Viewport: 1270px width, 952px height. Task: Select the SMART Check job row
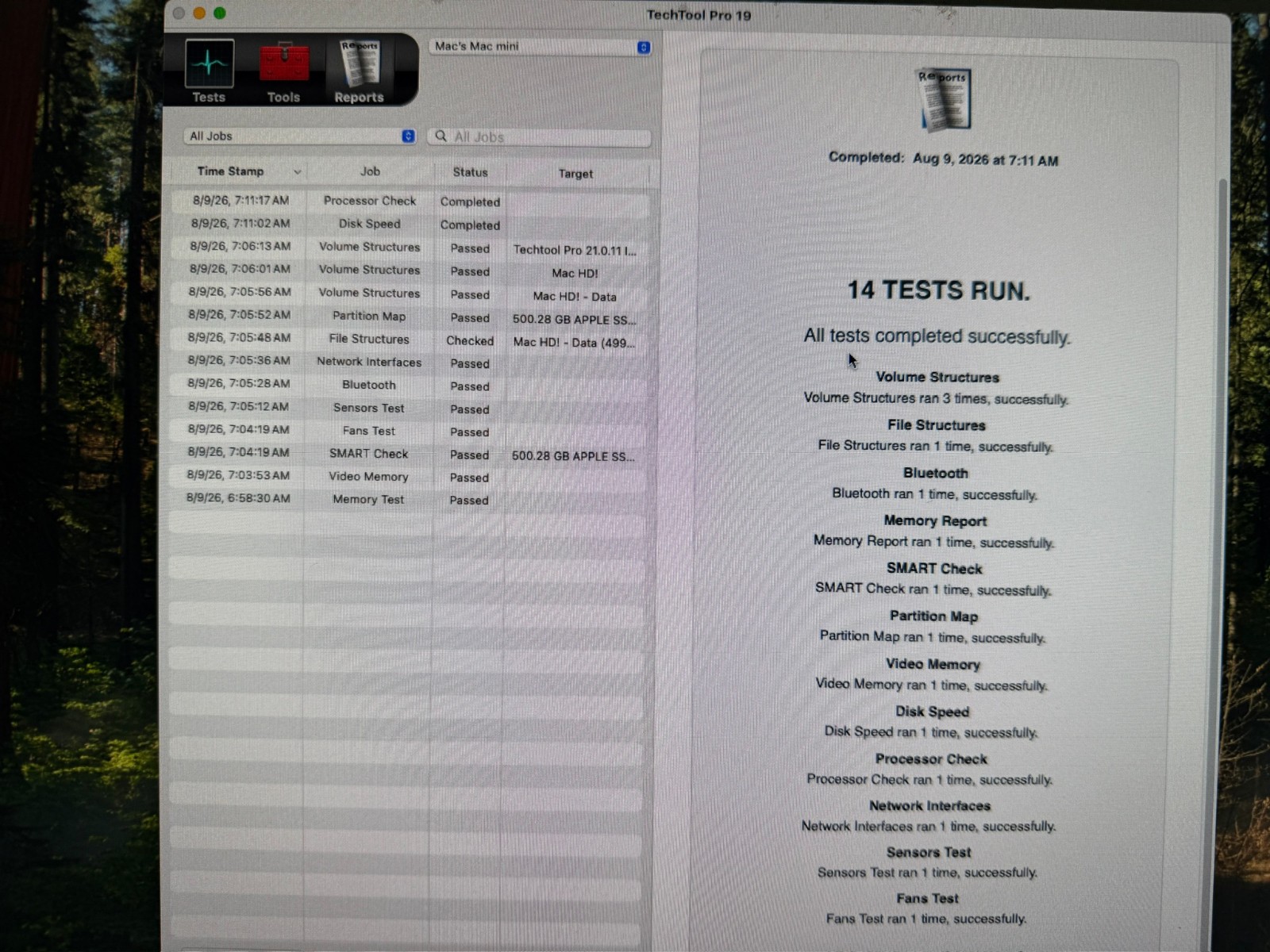(410, 455)
